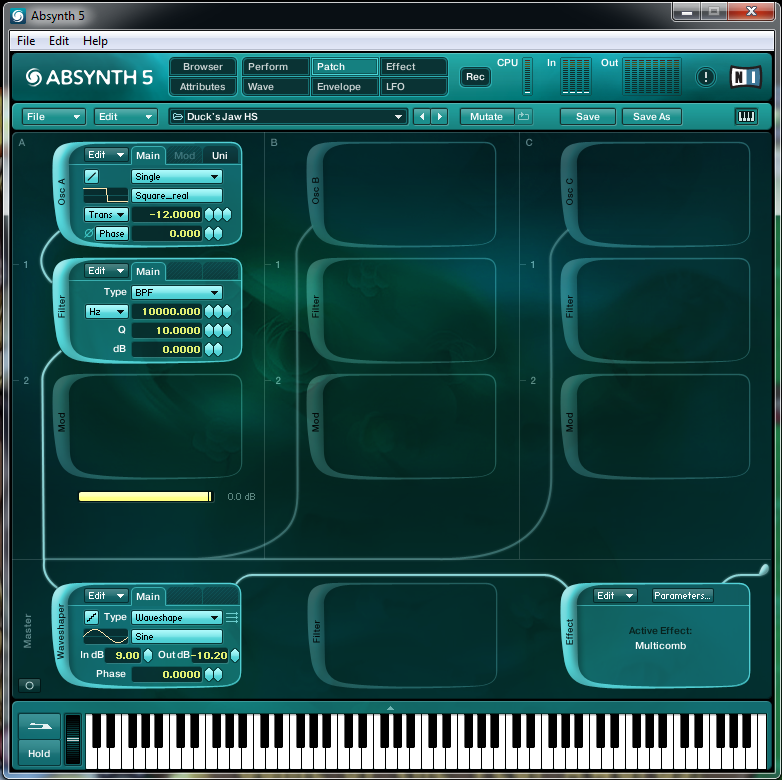Click the folder icon beside preset name

pos(178,117)
